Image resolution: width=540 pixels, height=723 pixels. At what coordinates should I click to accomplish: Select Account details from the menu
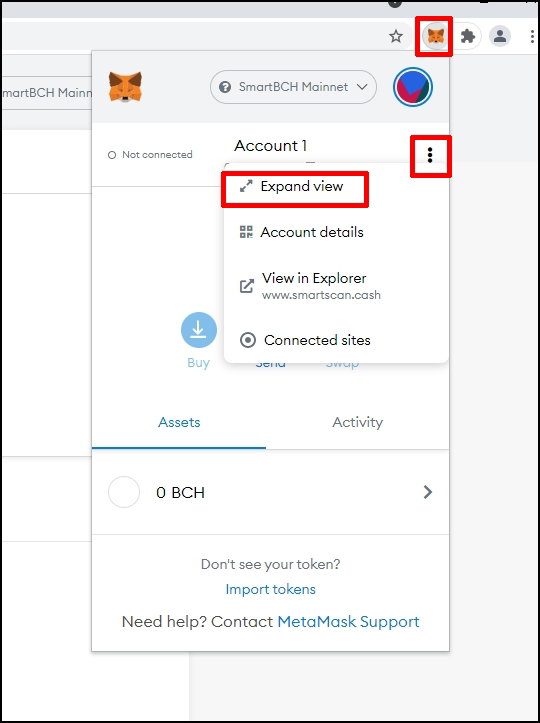click(301, 232)
